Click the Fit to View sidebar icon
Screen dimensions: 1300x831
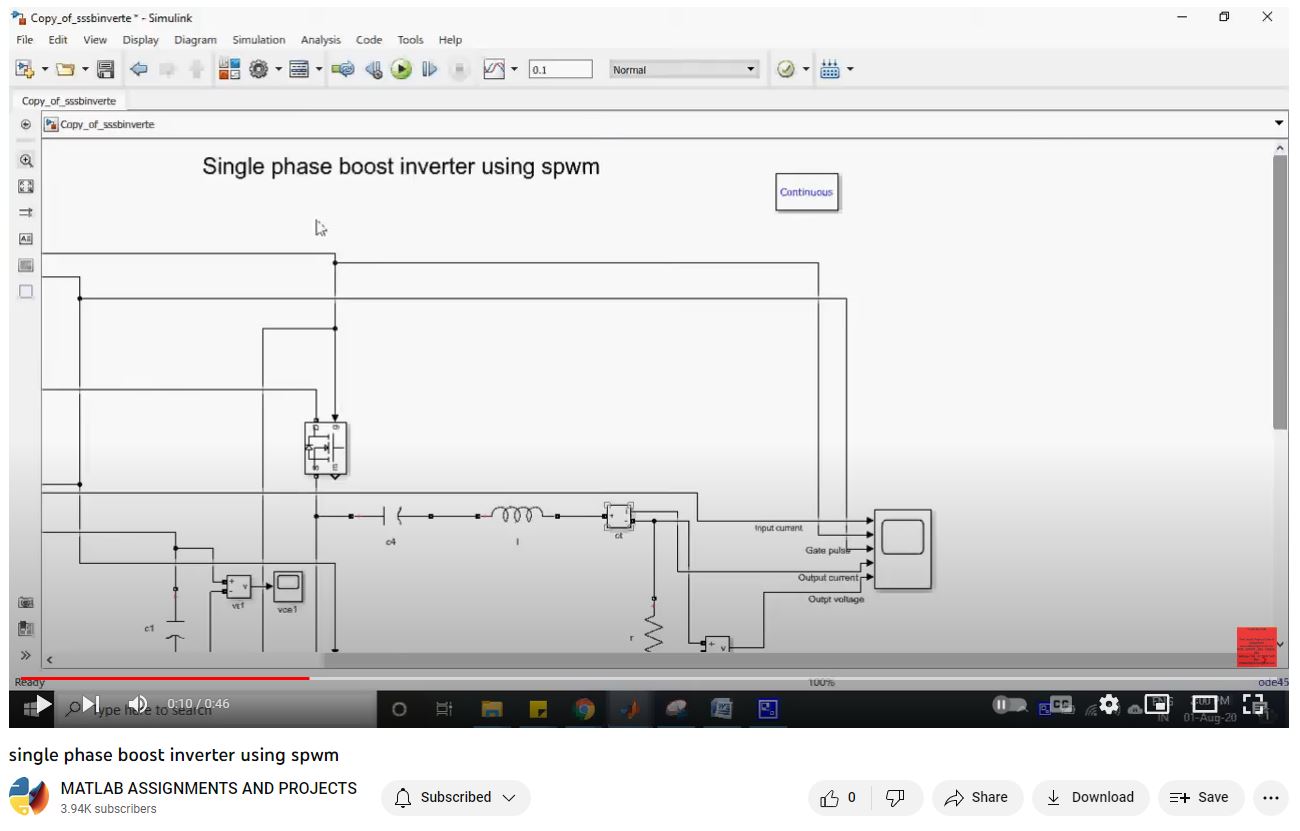click(x=26, y=186)
